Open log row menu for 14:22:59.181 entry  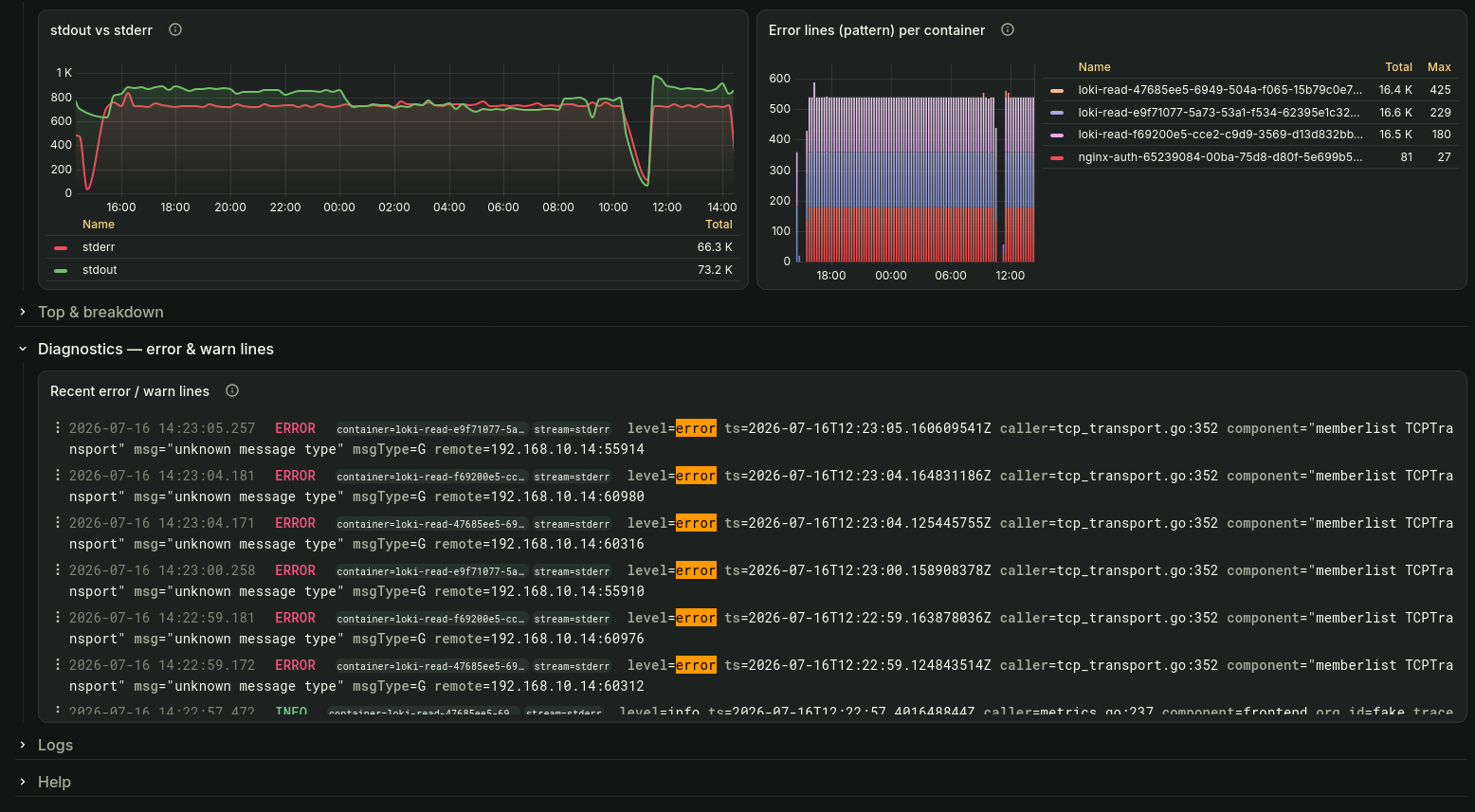click(x=58, y=617)
